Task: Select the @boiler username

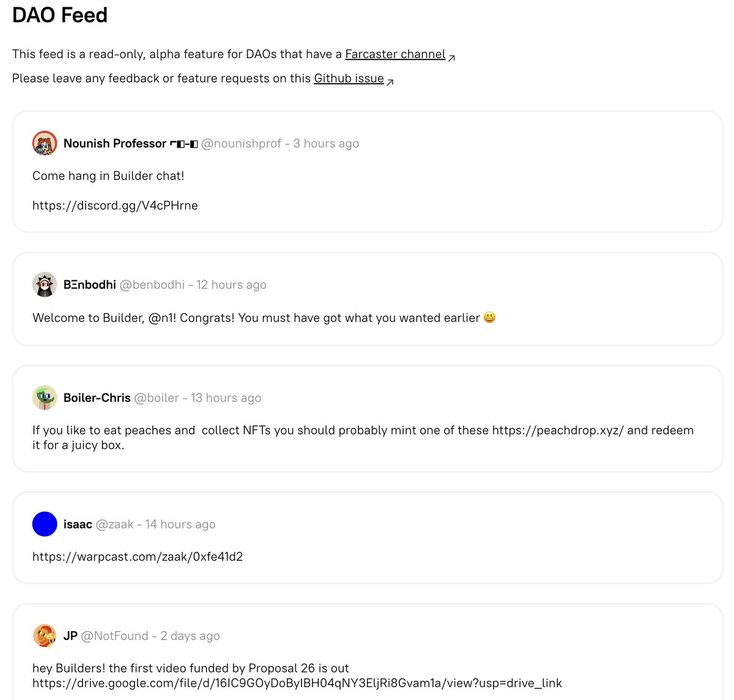Action: [x=156, y=398]
